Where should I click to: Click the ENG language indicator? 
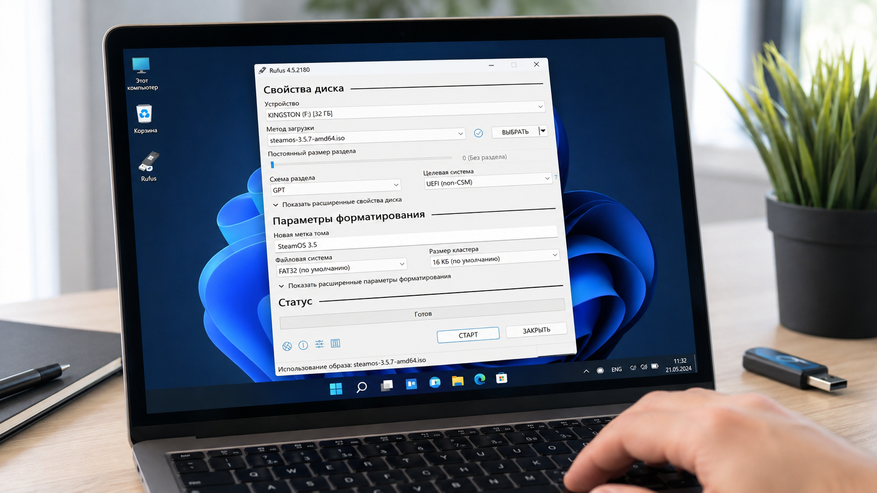click(616, 369)
